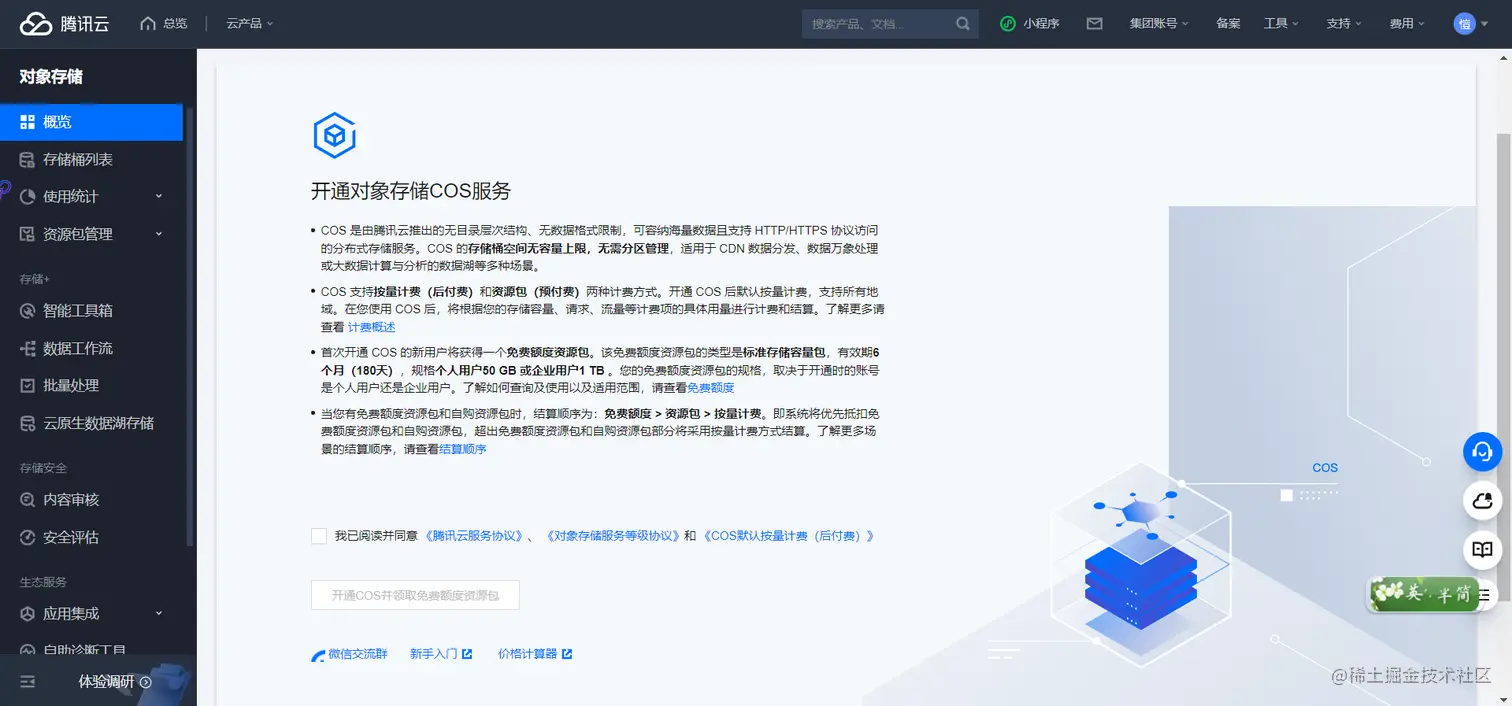Click the 智能工具箱 icon

coord(28,311)
